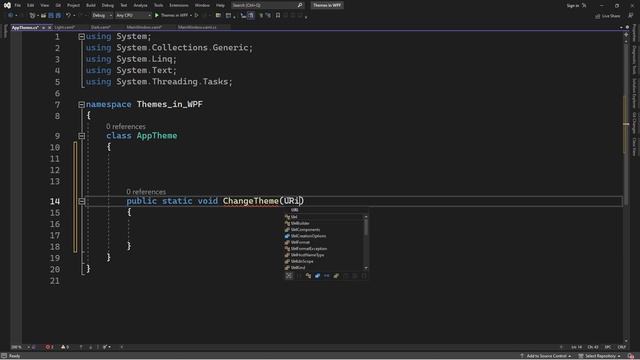This screenshot has height=360, width=640.
Task: Open the Any CPU platform dropdown
Action: (133, 16)
